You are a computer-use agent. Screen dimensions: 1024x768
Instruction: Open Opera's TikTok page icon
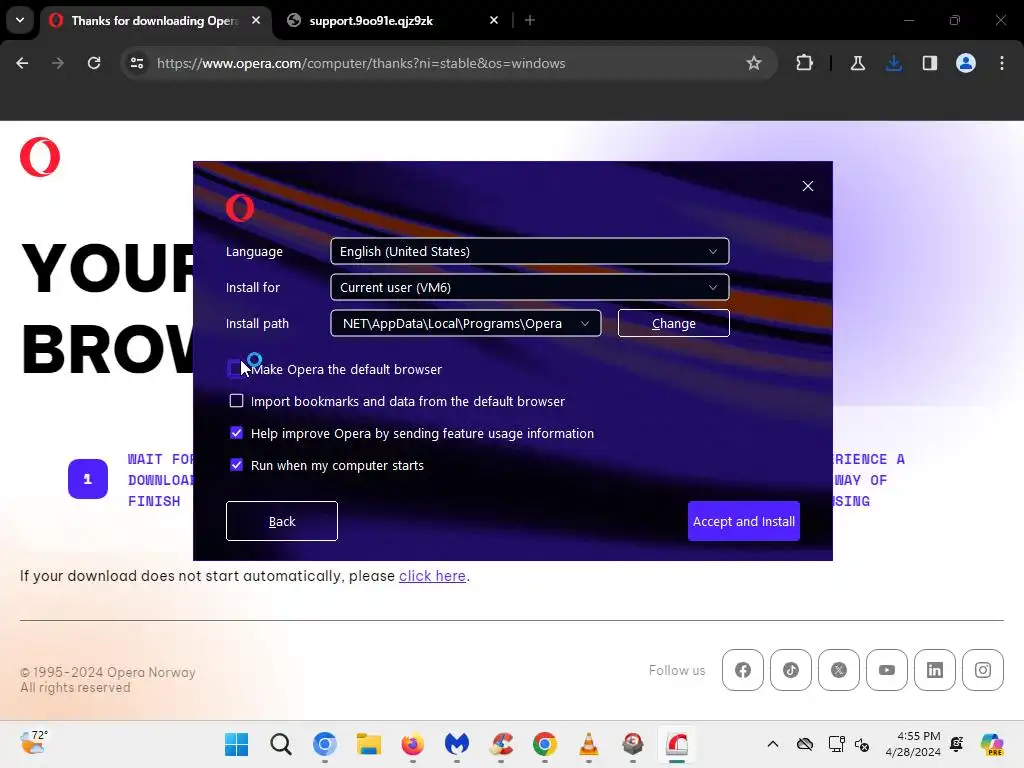tap(791, 670)
